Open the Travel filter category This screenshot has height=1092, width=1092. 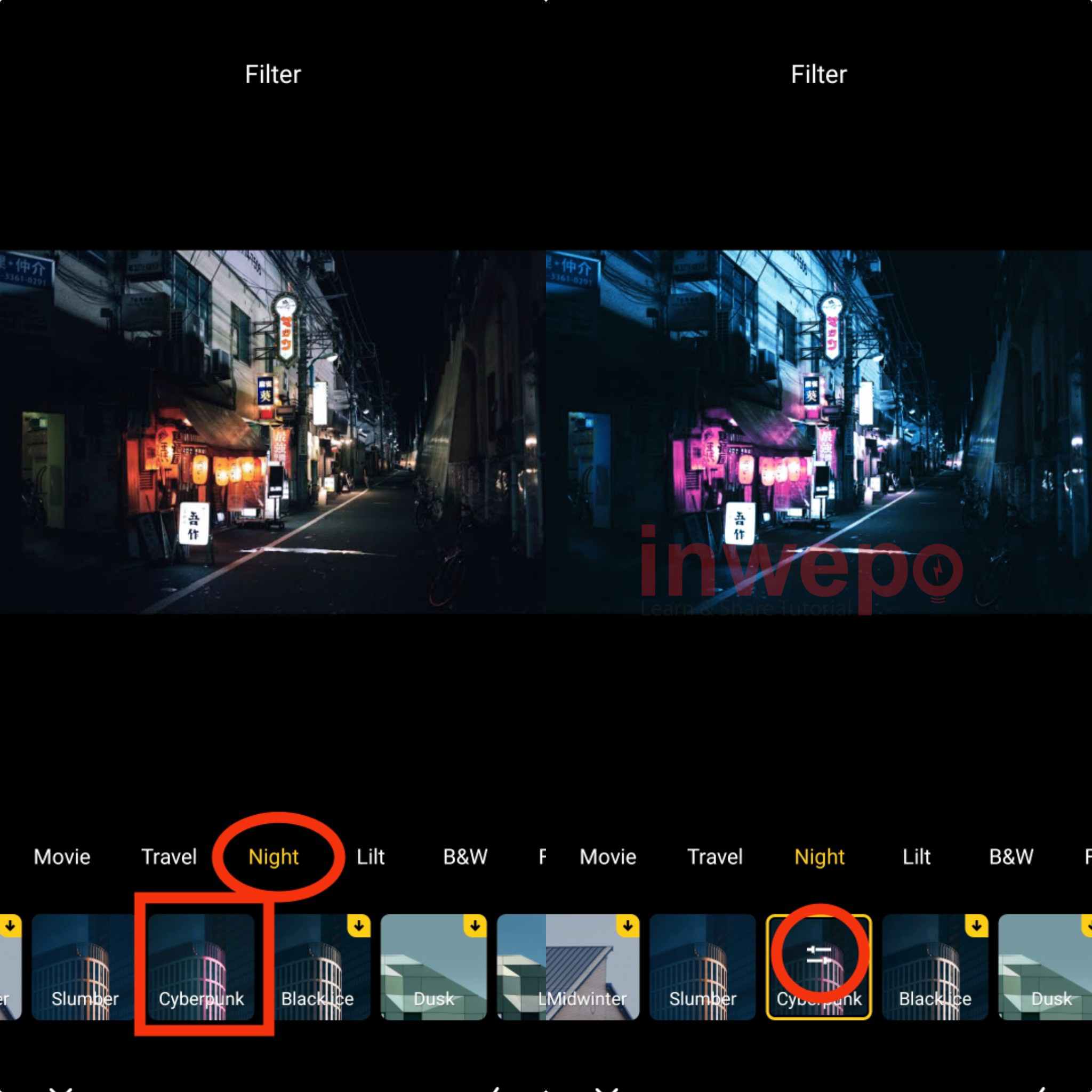click(x=168, y=857)
